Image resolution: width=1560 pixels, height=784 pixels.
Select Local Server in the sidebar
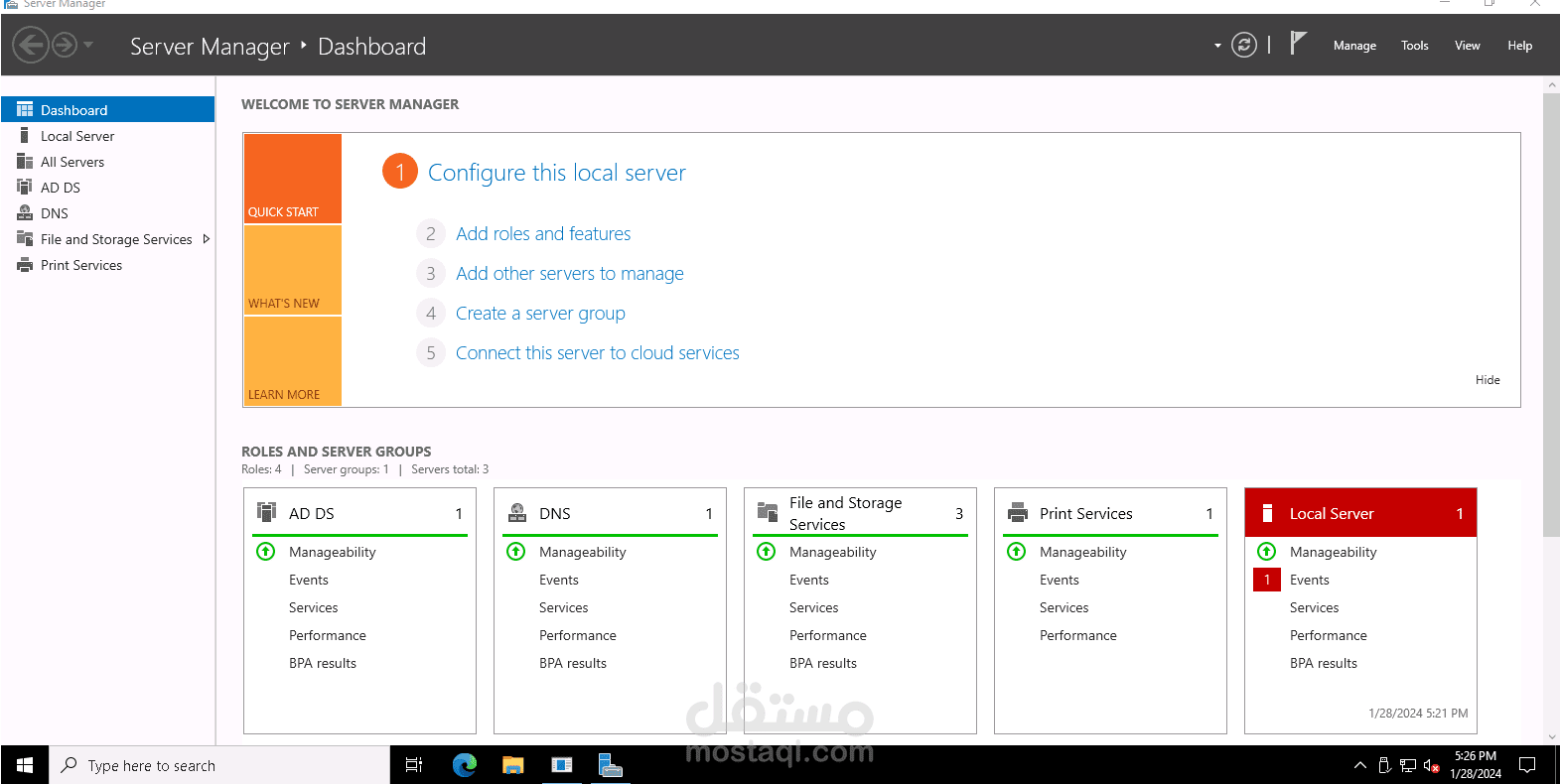pos(107,136)
